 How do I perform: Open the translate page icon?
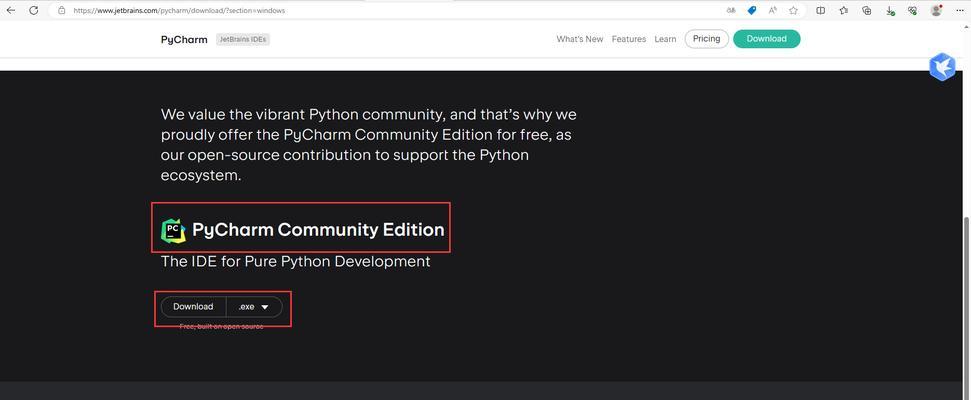pyautogui.click(x=732, y=11)
